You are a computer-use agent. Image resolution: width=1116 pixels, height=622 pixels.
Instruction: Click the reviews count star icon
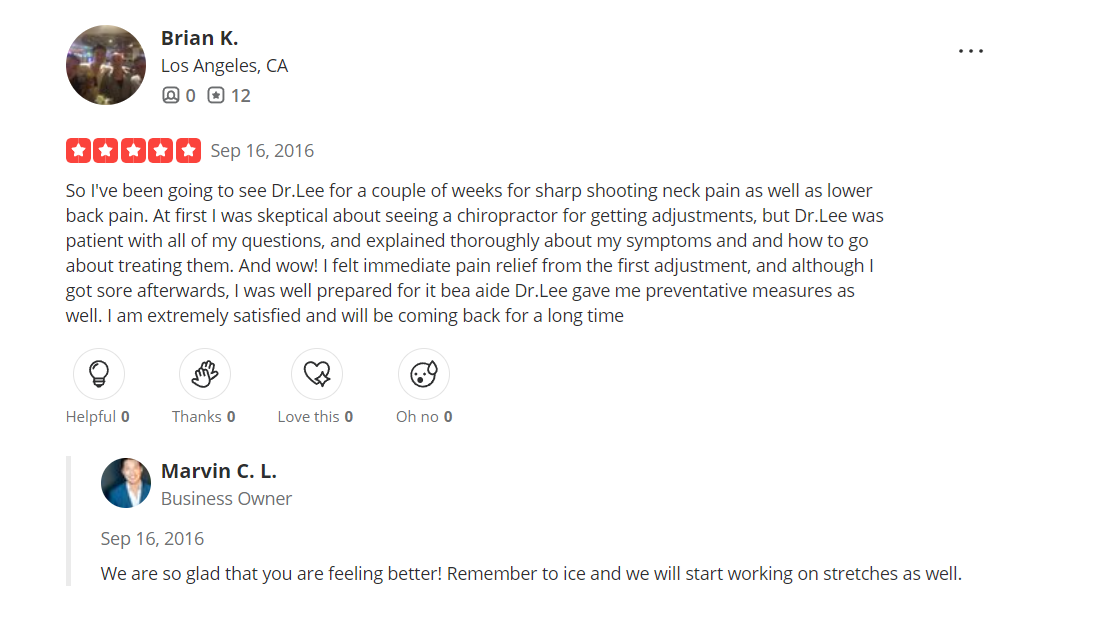[216, 96]
